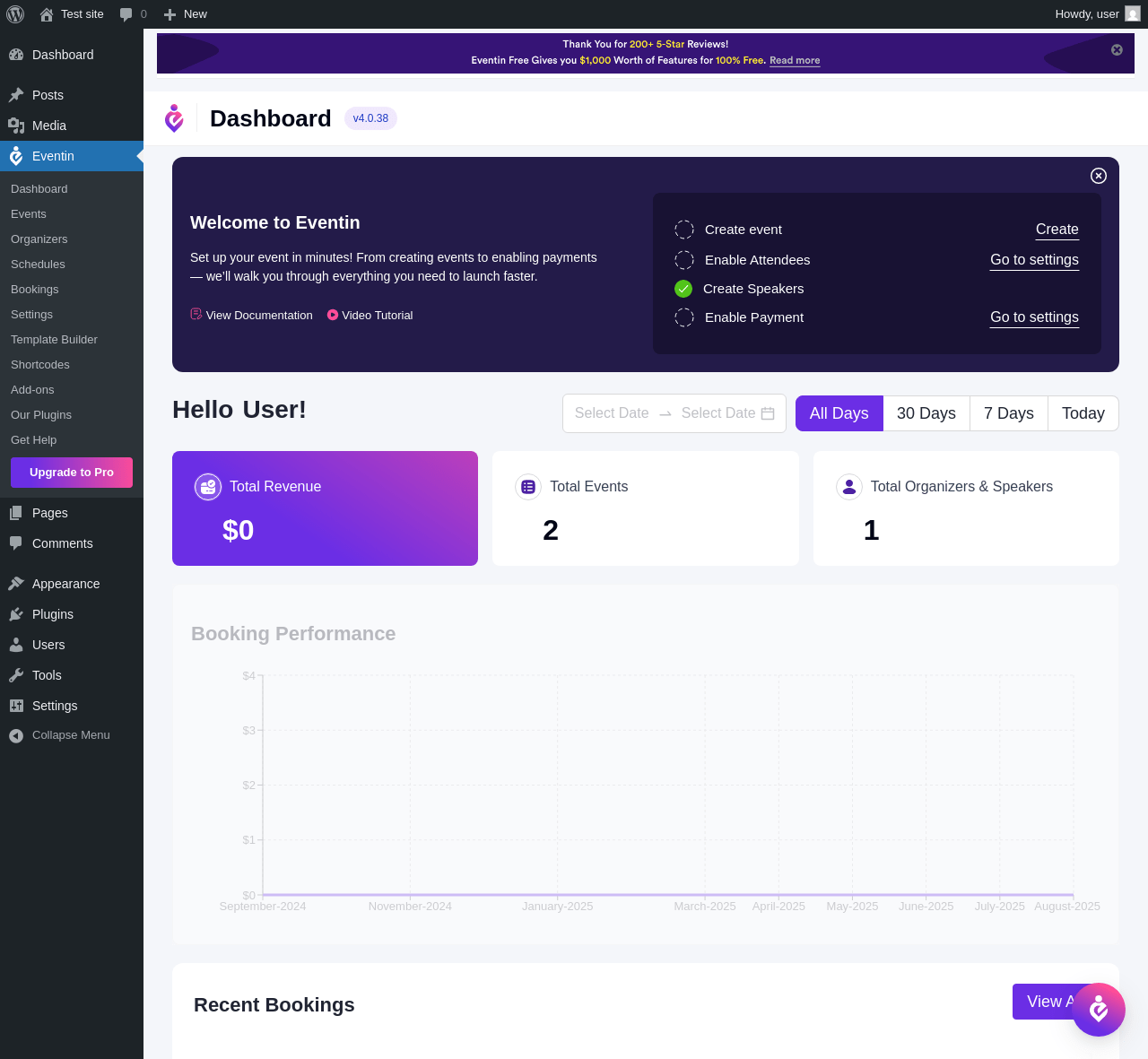Viewport: 1148px width, 1059px height.
Task: Select the All Days filter
Action: pyautogui.click(x=839, y=413)
